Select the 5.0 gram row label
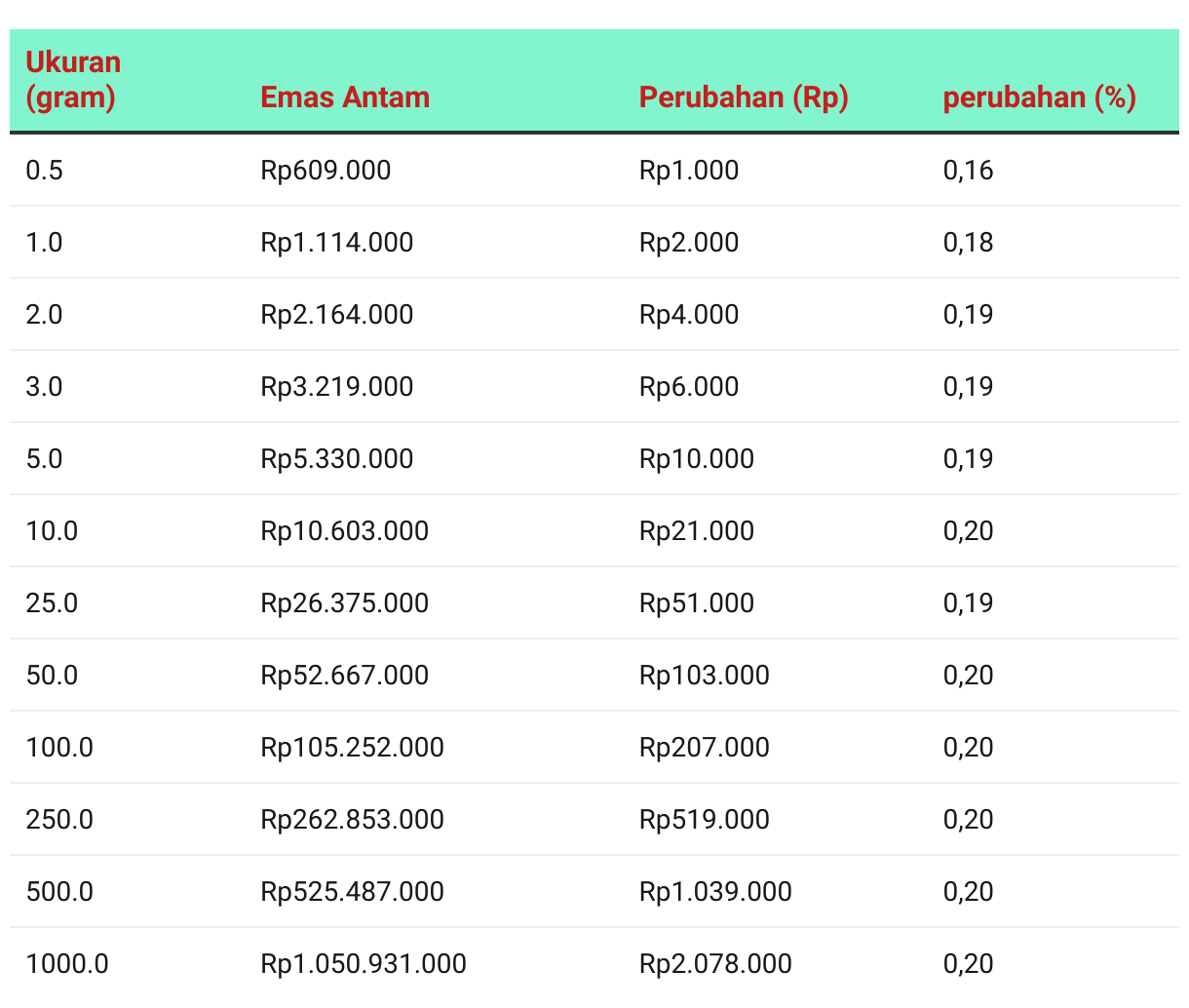Image resolution: width=1189 pixels, height=1008 pixels. 44,459
